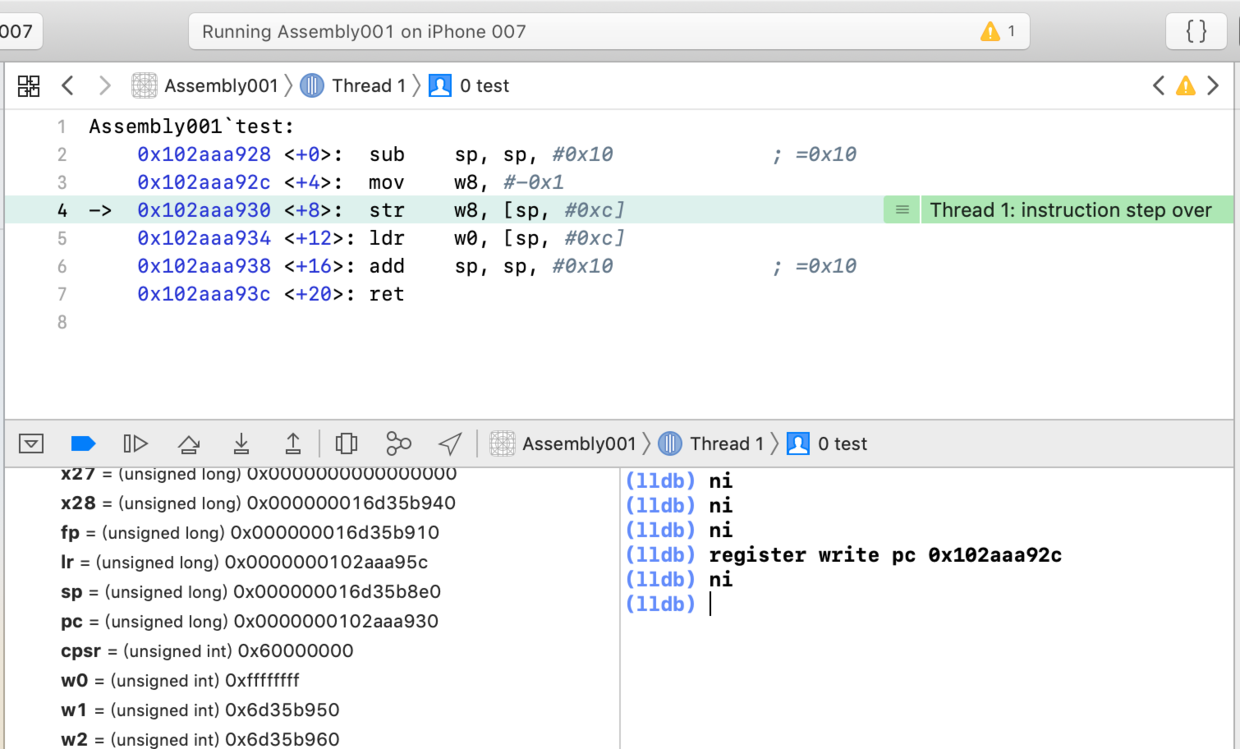Click address 0x102aaa928 in disassembly

point(204,155)
